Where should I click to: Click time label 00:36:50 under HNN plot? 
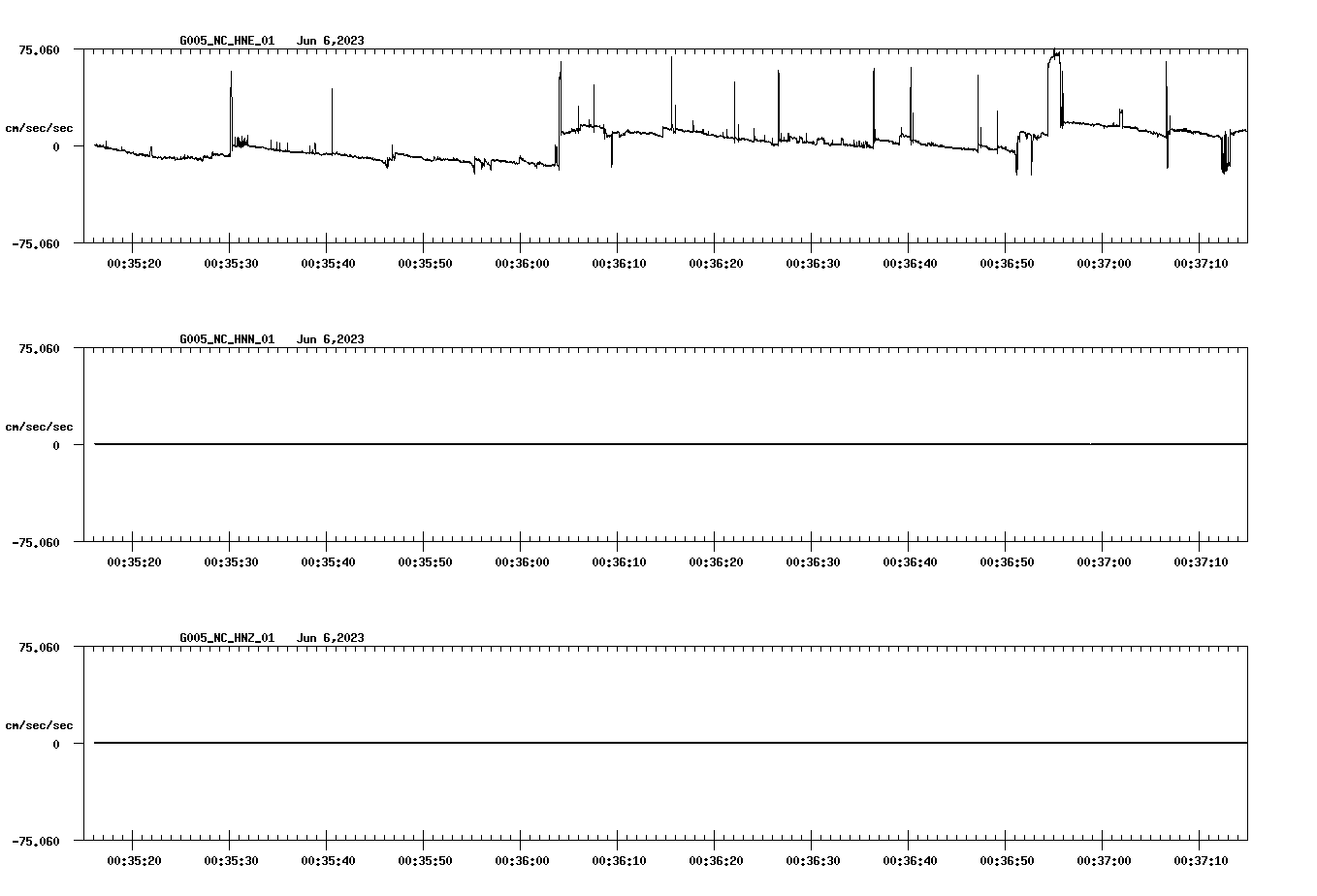click(x=1007, y=562)
